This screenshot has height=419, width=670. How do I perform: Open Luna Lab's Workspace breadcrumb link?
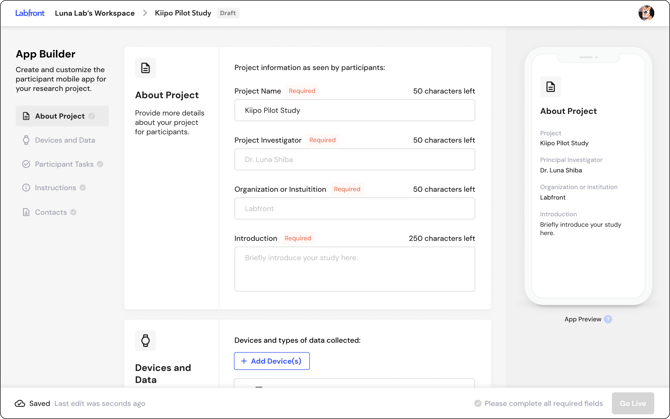[x=95, y=13]
